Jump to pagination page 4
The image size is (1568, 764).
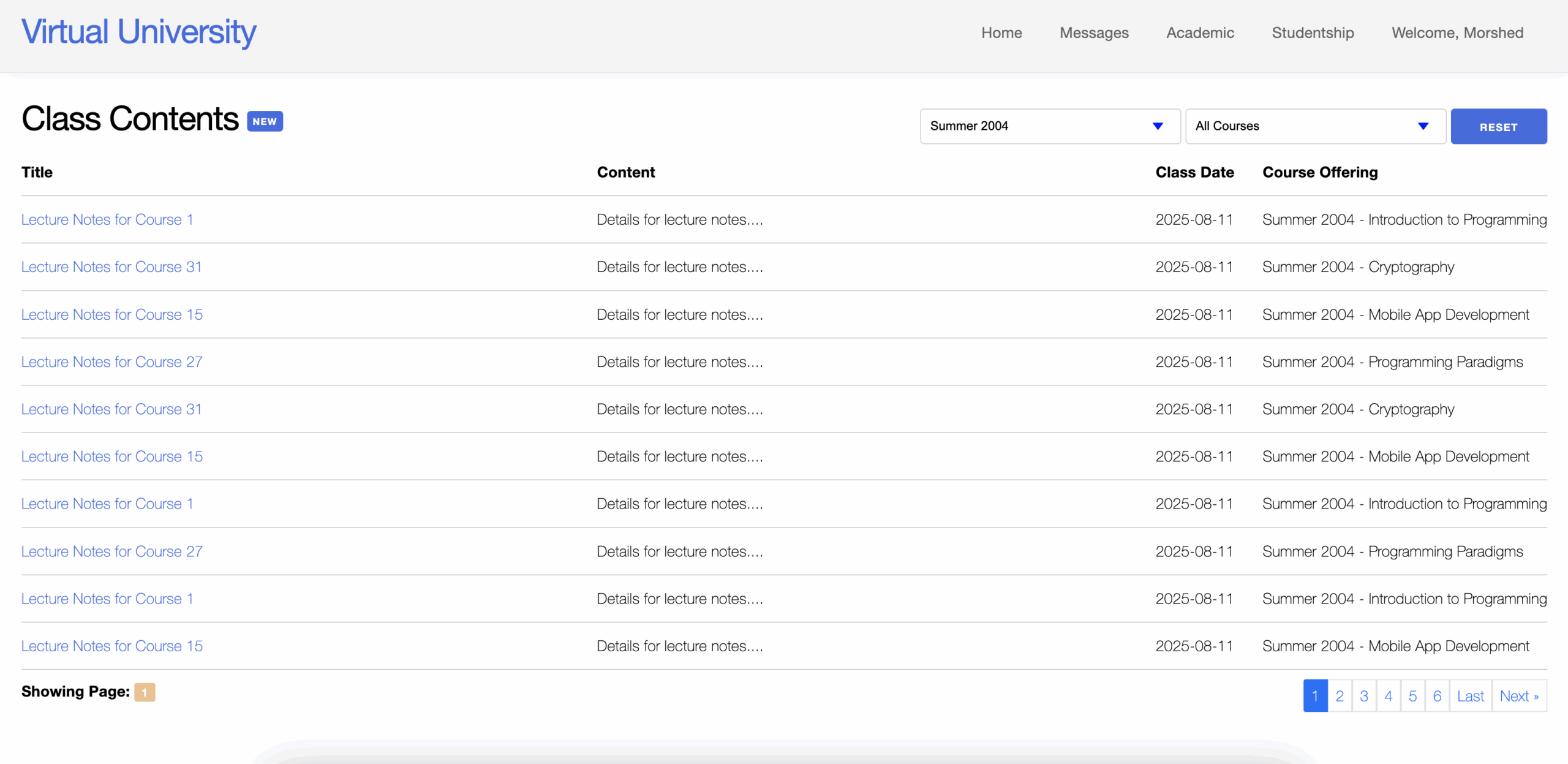1389,696
